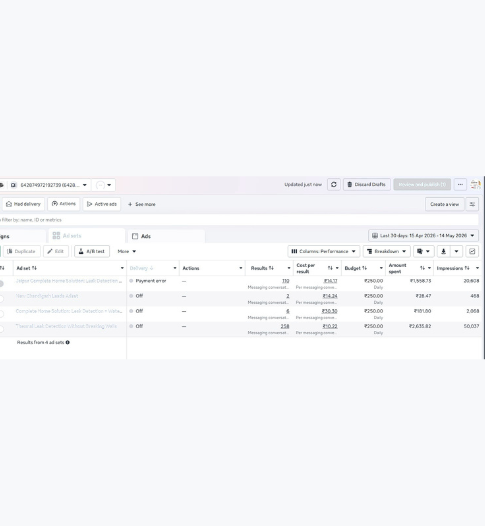
Task: Click the filter by name, ID or metrics field
Action: (239, 220)
